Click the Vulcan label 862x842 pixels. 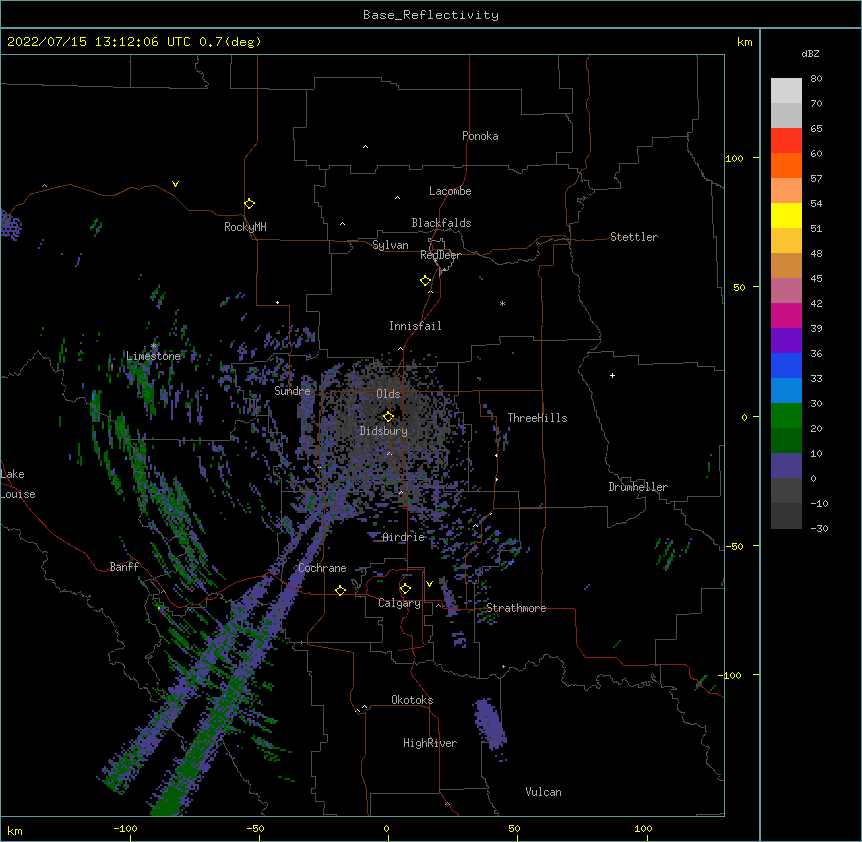coord(543,792)
